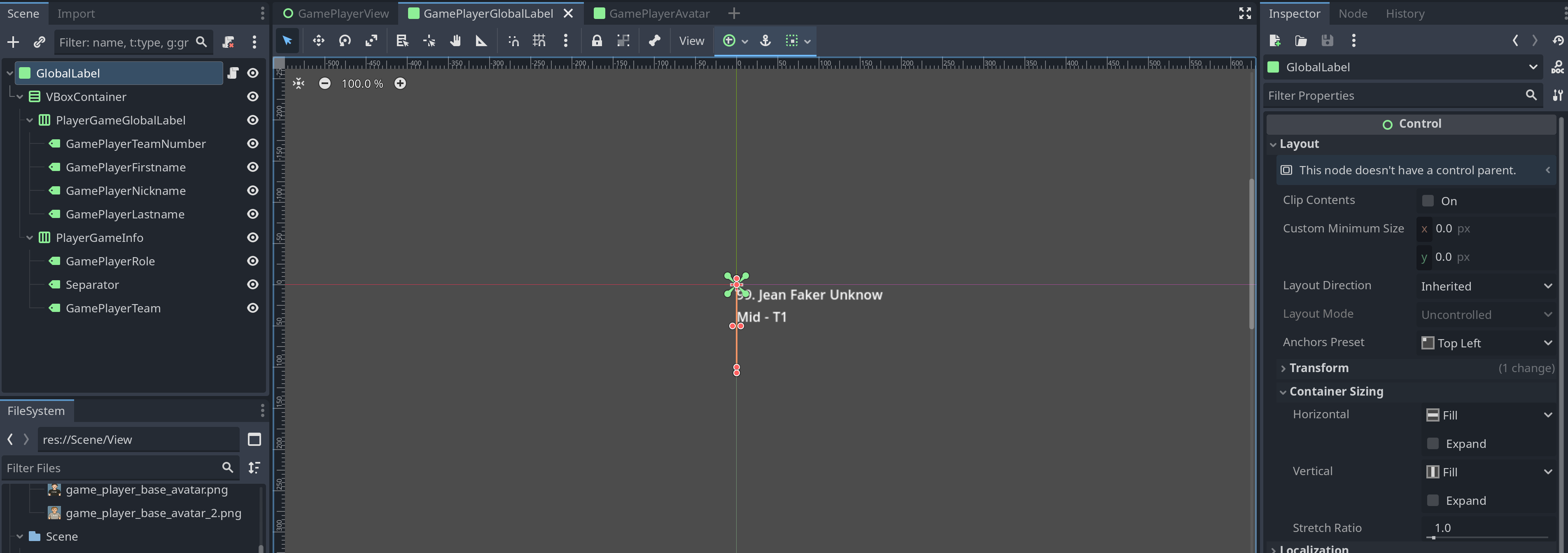The width and height of the screenshot is (1568, 553).
Task: Group the selected node's children
Action: 623,41
